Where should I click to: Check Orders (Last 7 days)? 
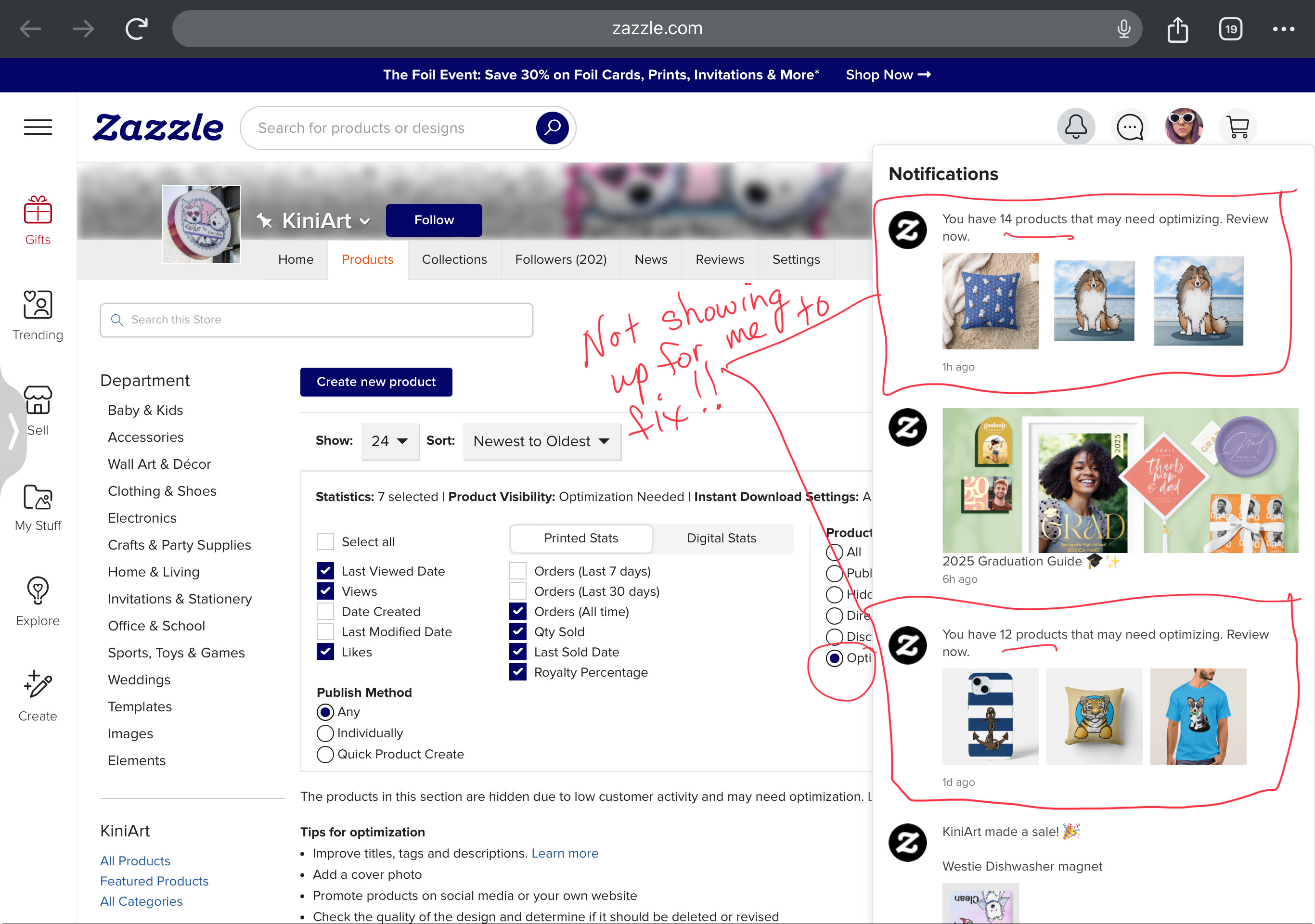point(517,571)
